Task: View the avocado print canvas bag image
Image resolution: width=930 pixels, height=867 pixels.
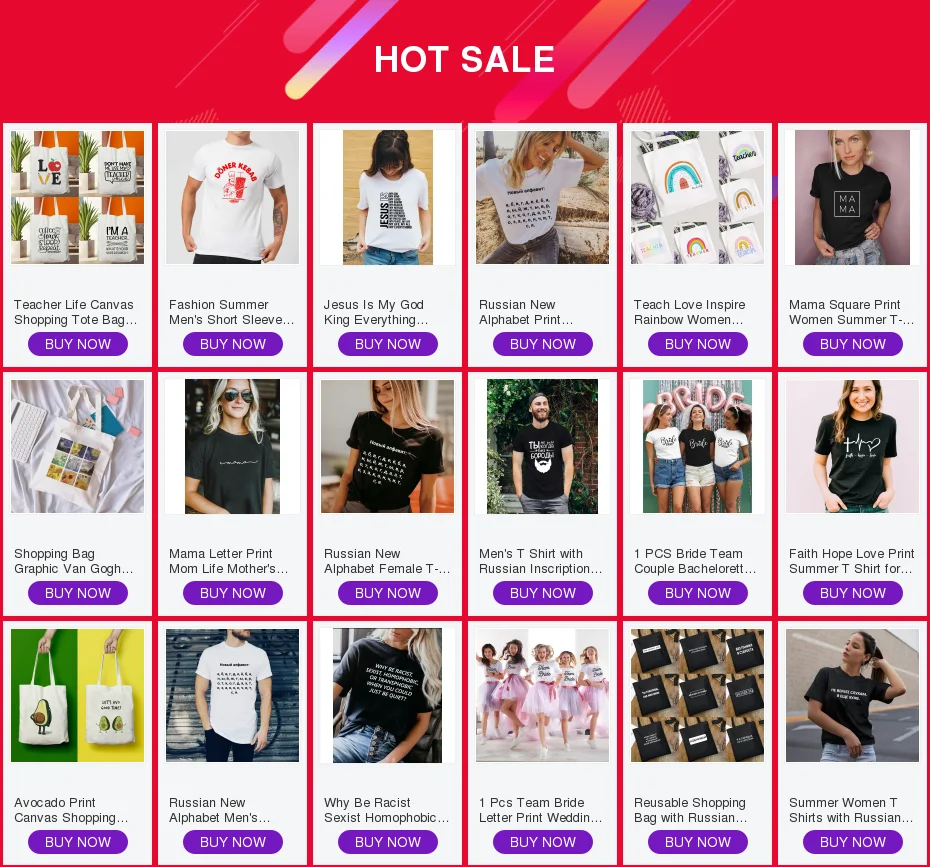Action: coord(77,696)
